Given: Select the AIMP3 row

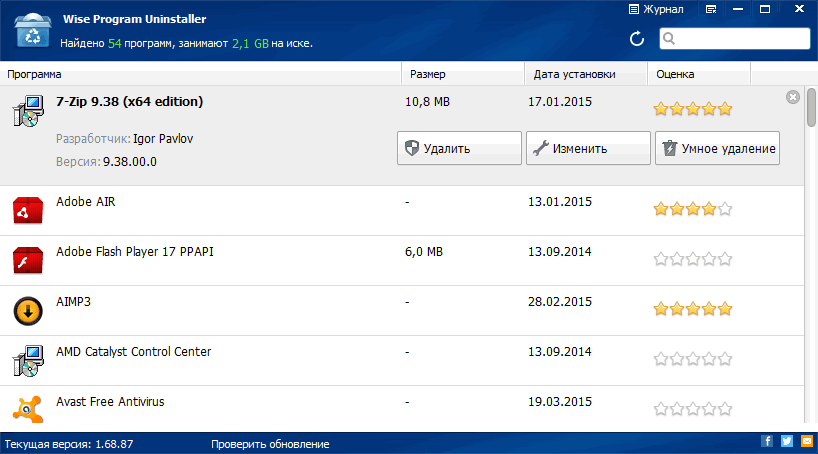Looking at the screenshot, I should click(x=402, y=310).
